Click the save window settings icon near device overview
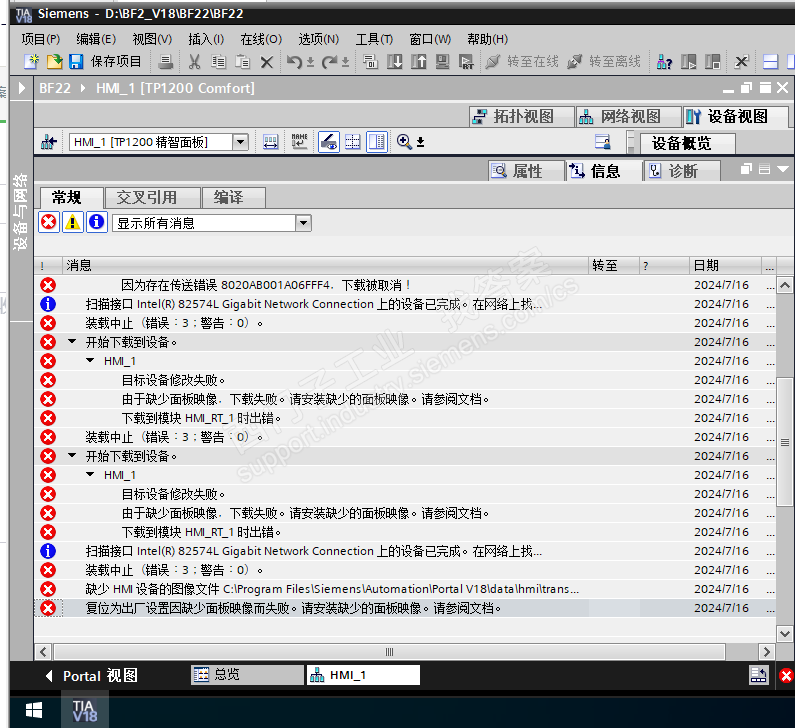 point(602,142)
